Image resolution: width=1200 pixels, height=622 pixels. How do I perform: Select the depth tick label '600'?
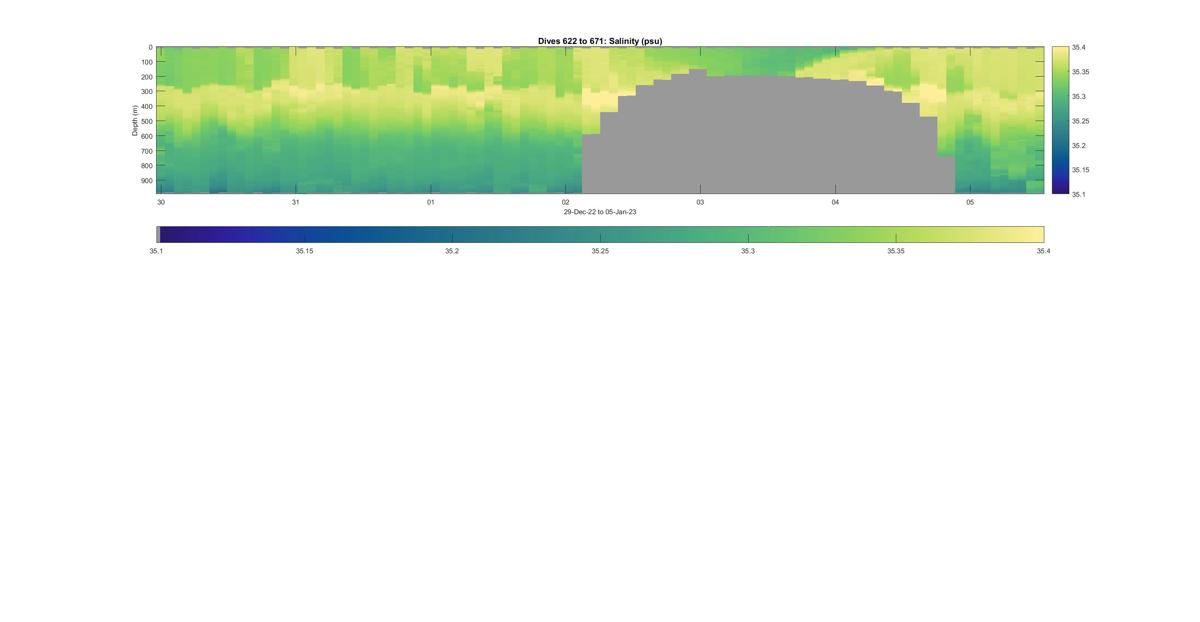(147, 136)
